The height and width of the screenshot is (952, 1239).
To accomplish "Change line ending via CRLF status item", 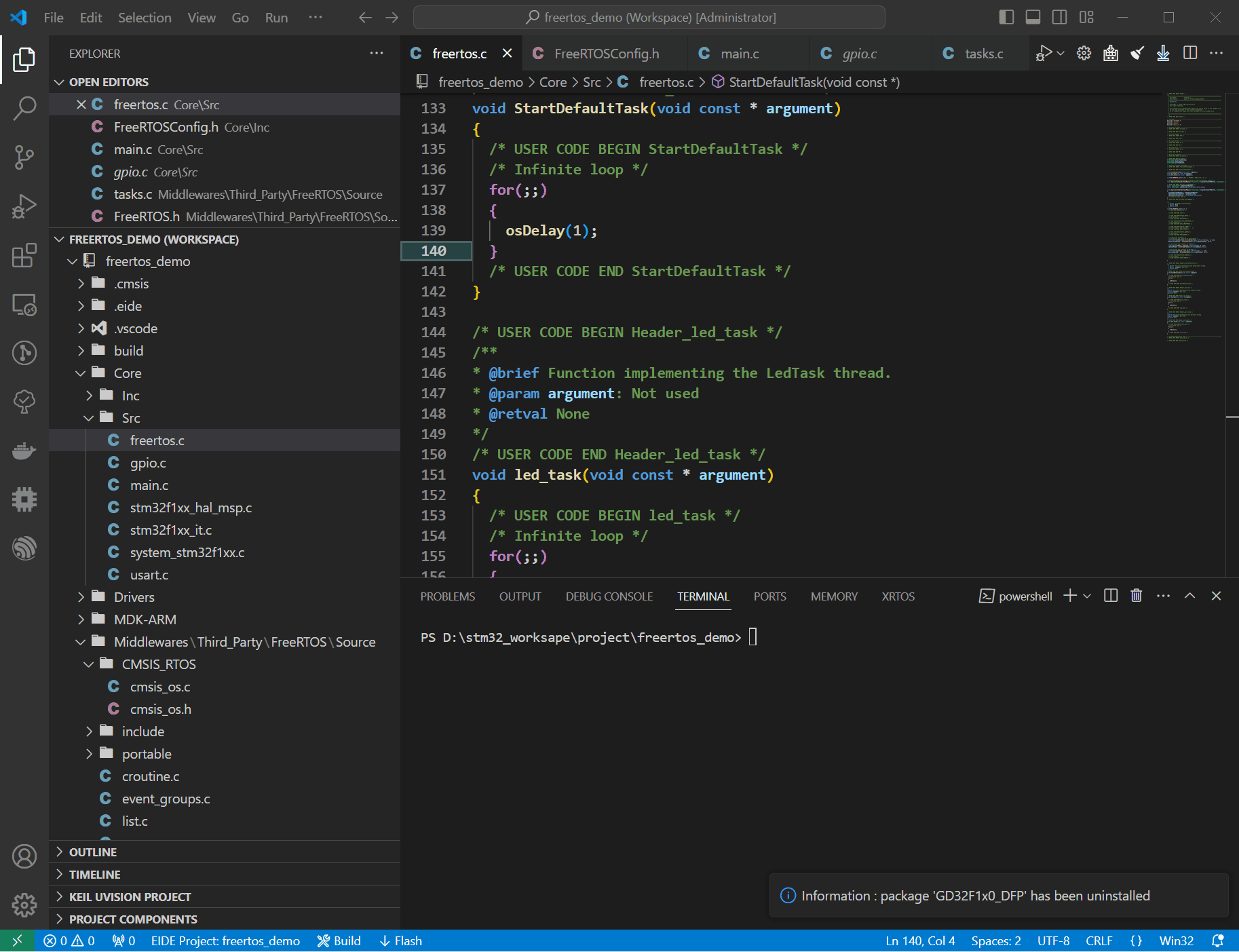I will tap(1099, 940).
